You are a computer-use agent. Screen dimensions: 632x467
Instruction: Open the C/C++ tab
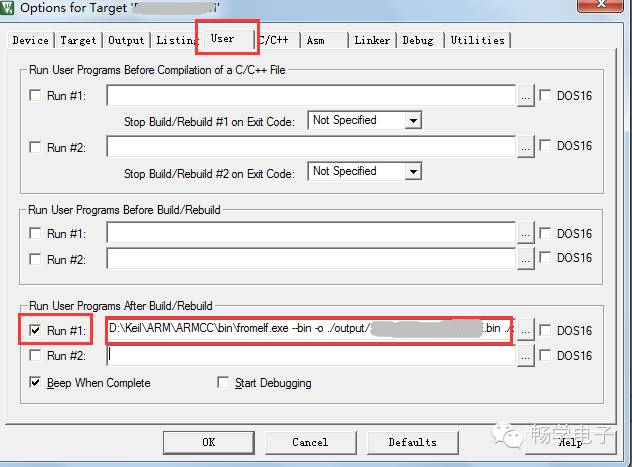276,40
